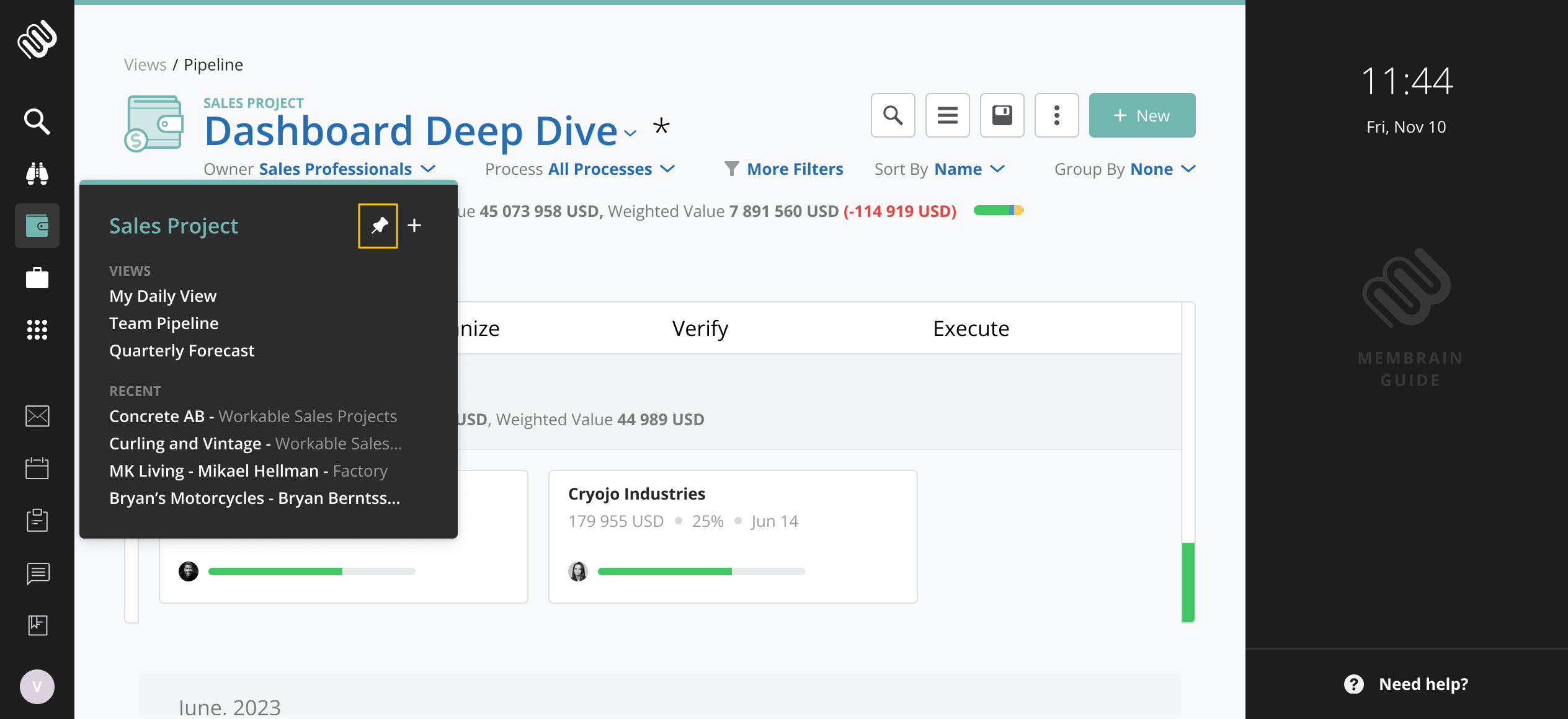Open the three-dot more options menu

pyautogui.click(x=1057, y=115)
